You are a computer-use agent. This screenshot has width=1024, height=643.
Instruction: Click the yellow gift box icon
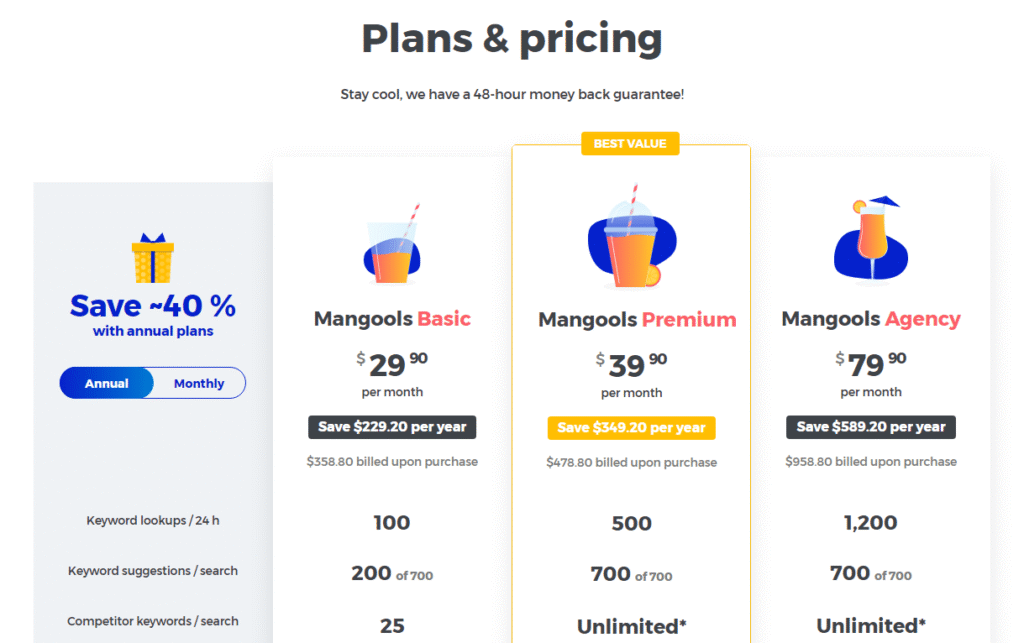pyautogui.click(x=152, y=258)
